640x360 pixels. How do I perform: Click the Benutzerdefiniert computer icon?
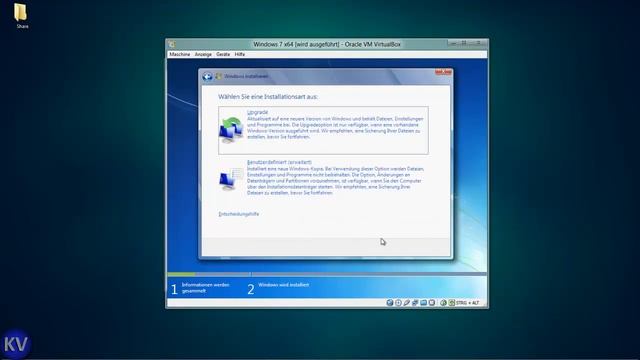pyautogui.click(x=230, y=179)
